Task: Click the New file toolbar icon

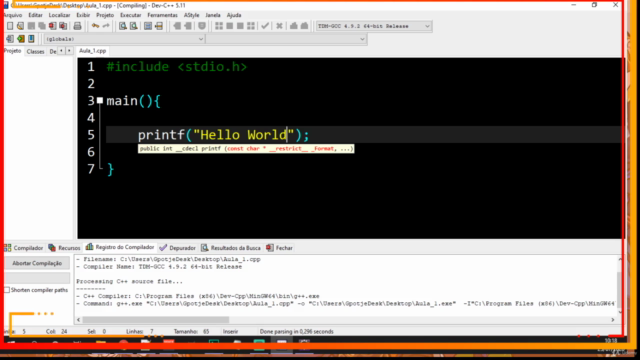Action: tap(10, 26)
